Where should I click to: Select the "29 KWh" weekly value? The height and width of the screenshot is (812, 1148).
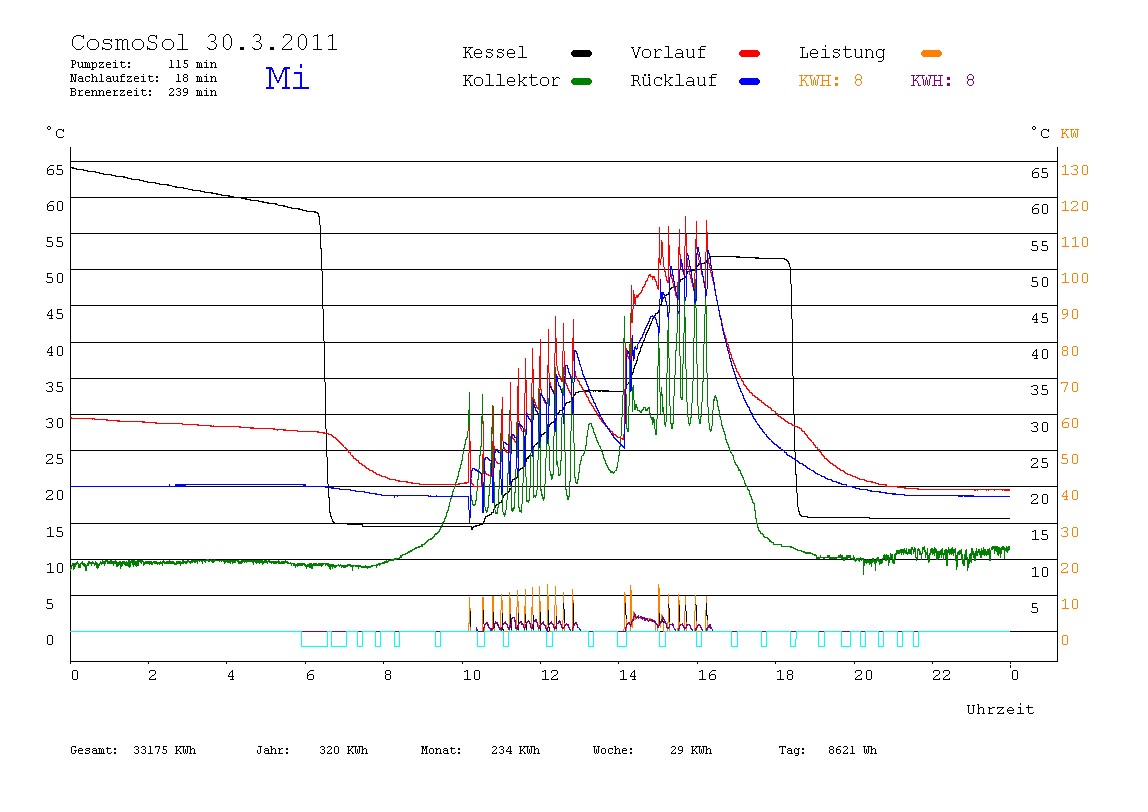coord(690,750)
